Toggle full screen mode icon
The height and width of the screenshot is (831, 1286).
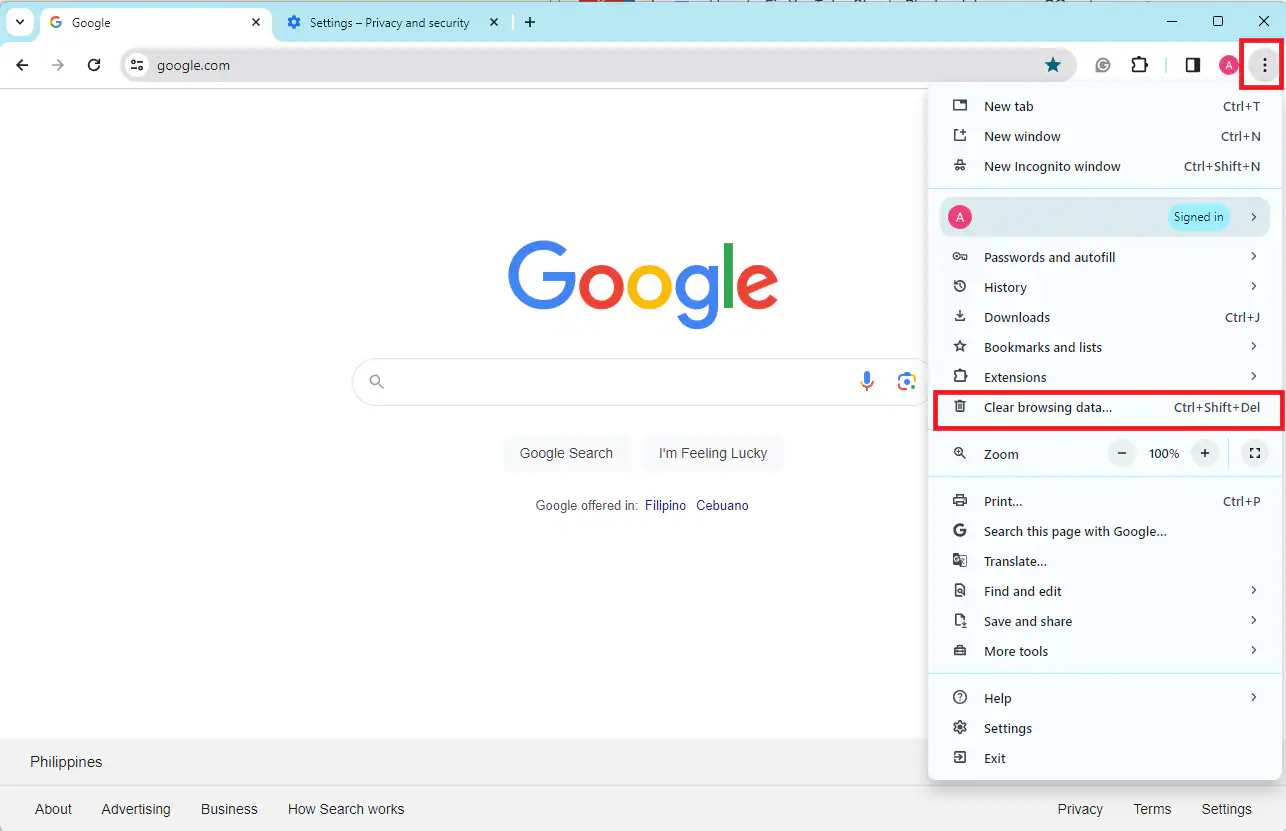pyautogui.click(x=1254, y=453)
